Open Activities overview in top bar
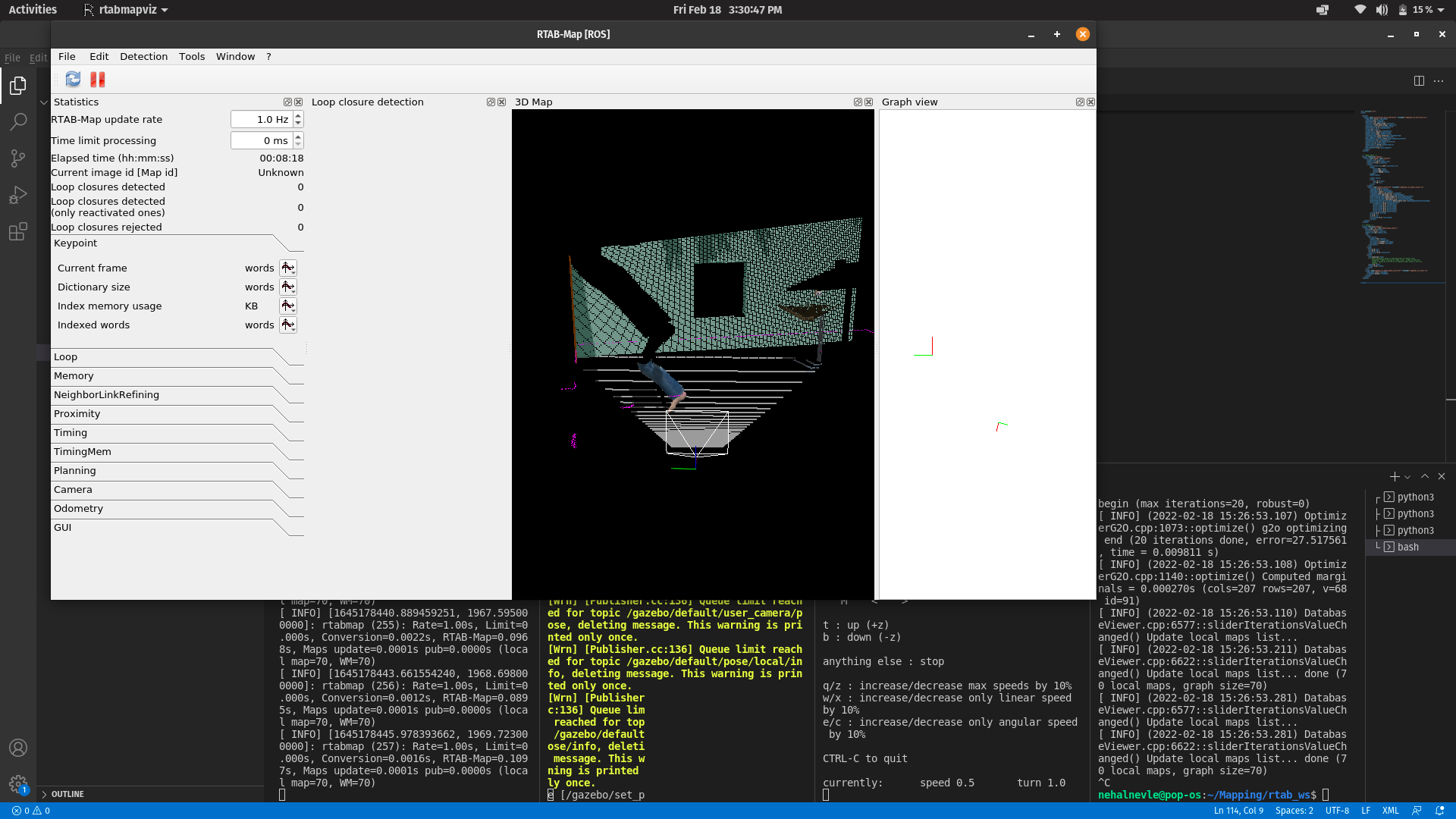1456x819 pixels. (x=33, y=10)
